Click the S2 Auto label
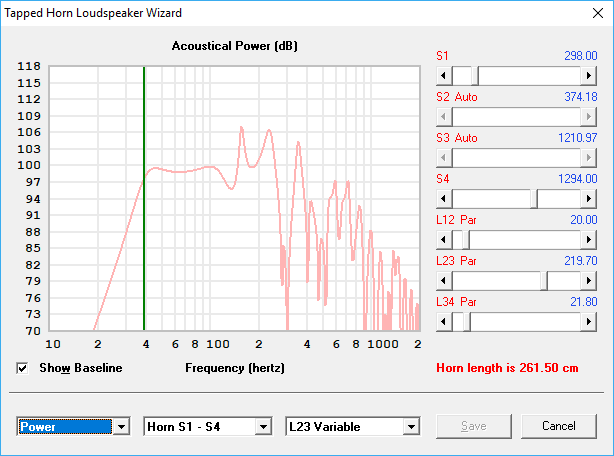Image resolution: width=614 pixels, height=456 pixels. click(457, 97)
